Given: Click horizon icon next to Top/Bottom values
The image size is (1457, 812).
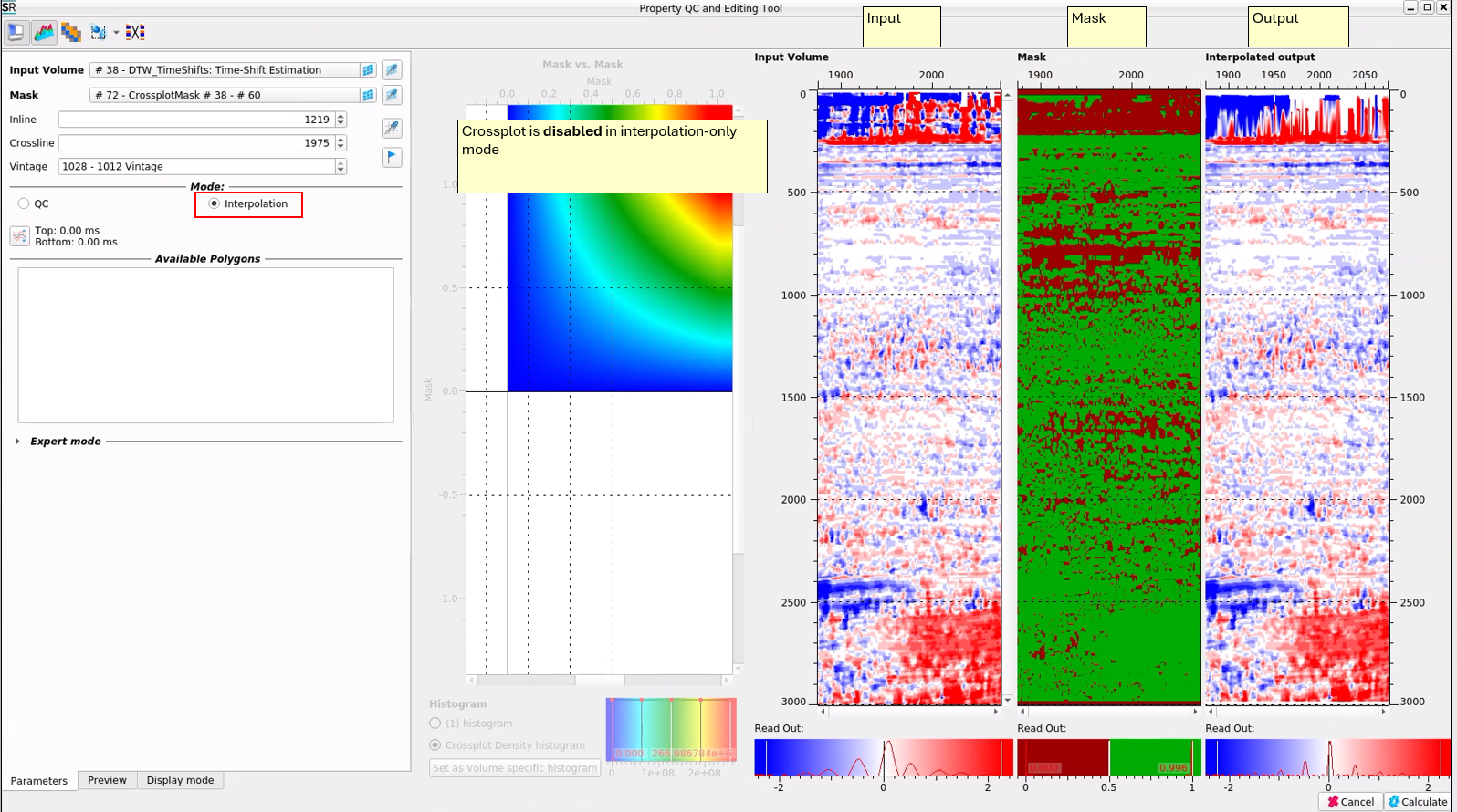Looking at the screenshot, I should (20, 236).
